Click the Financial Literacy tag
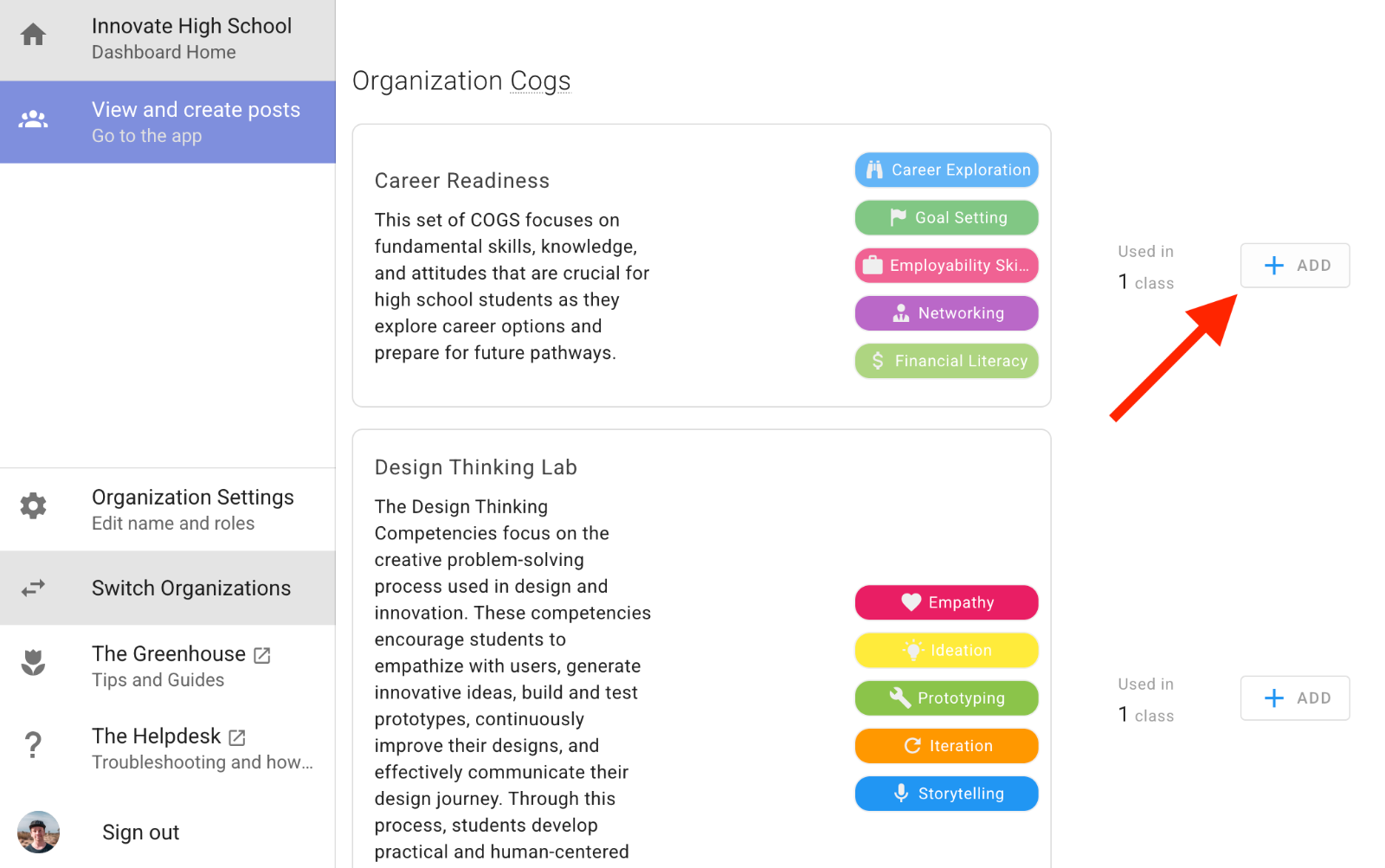1385x868 pixels. [946, 361]
